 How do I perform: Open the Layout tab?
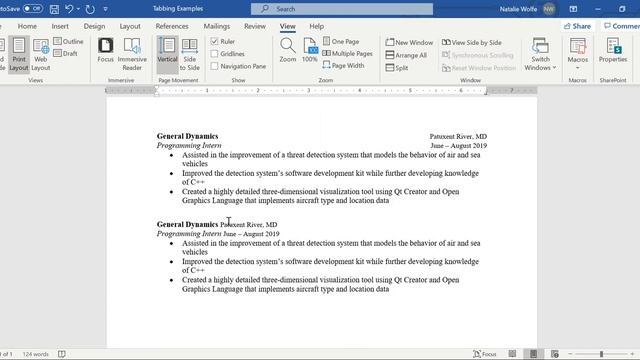(130, 26)
